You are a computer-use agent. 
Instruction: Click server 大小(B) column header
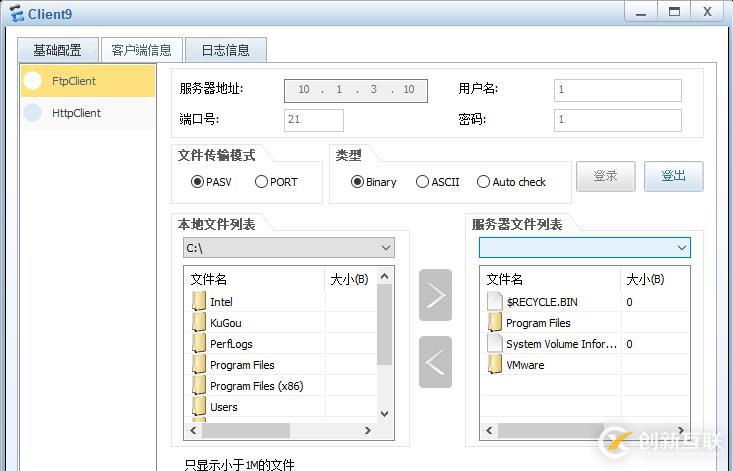point(655,279)
